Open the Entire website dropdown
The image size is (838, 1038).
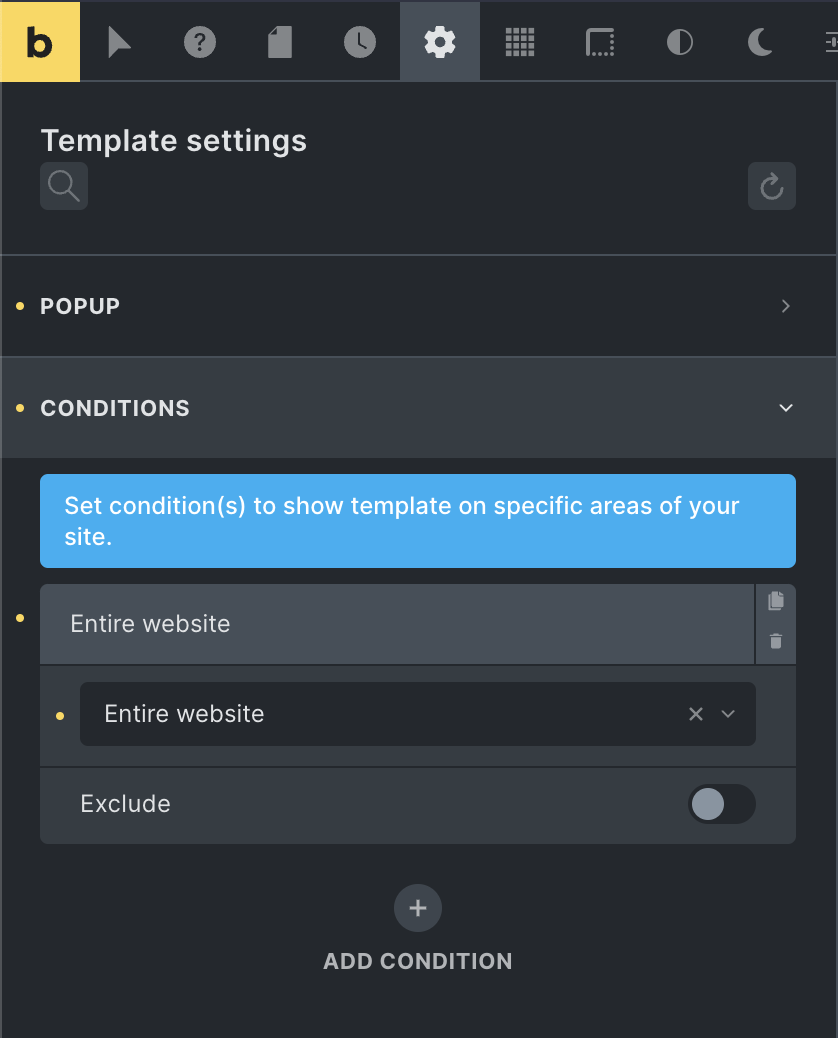(x=728, y=714)
